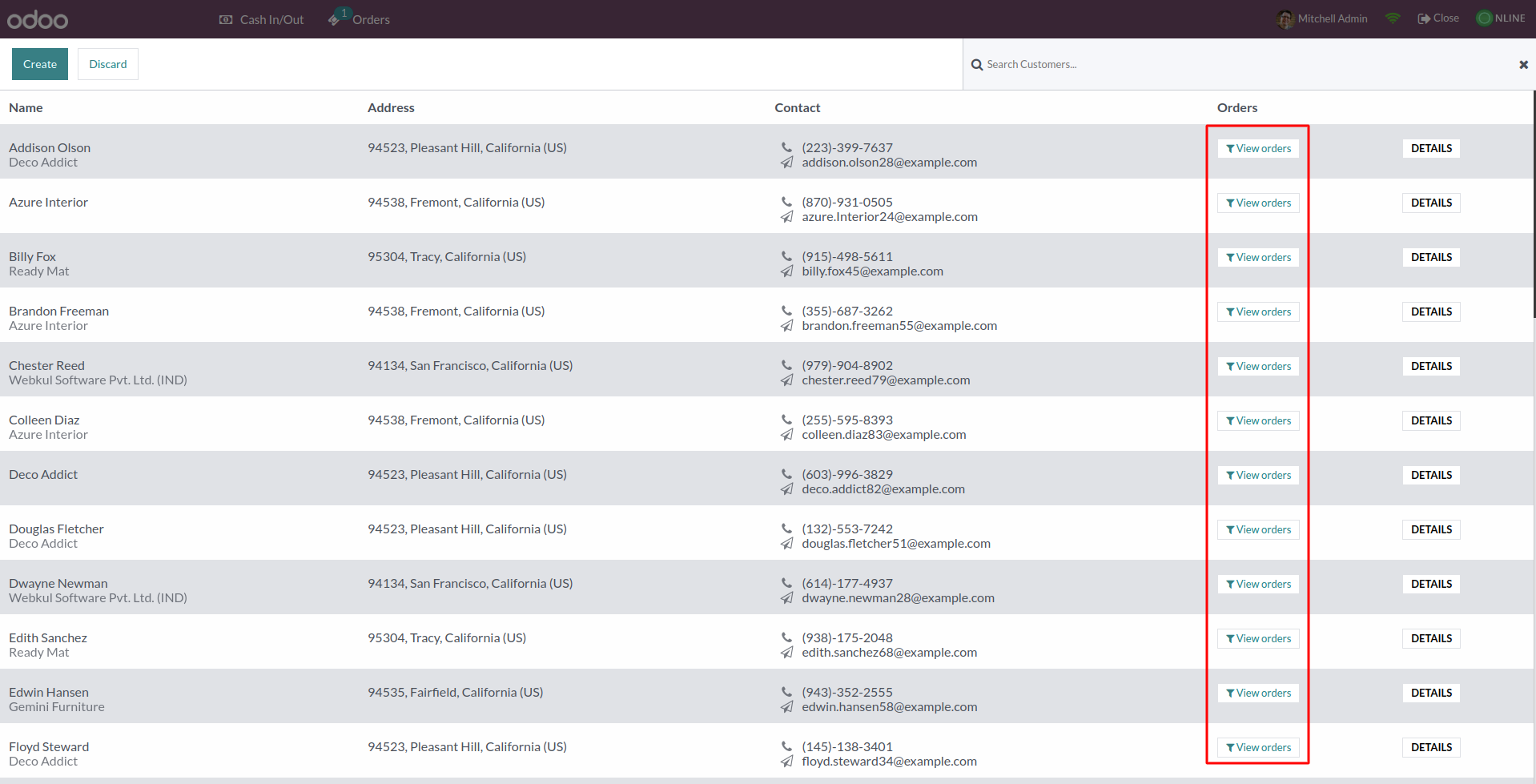View orders for Douglas Fletcher
1536x784 pixels.
(x=1258, y=529)
